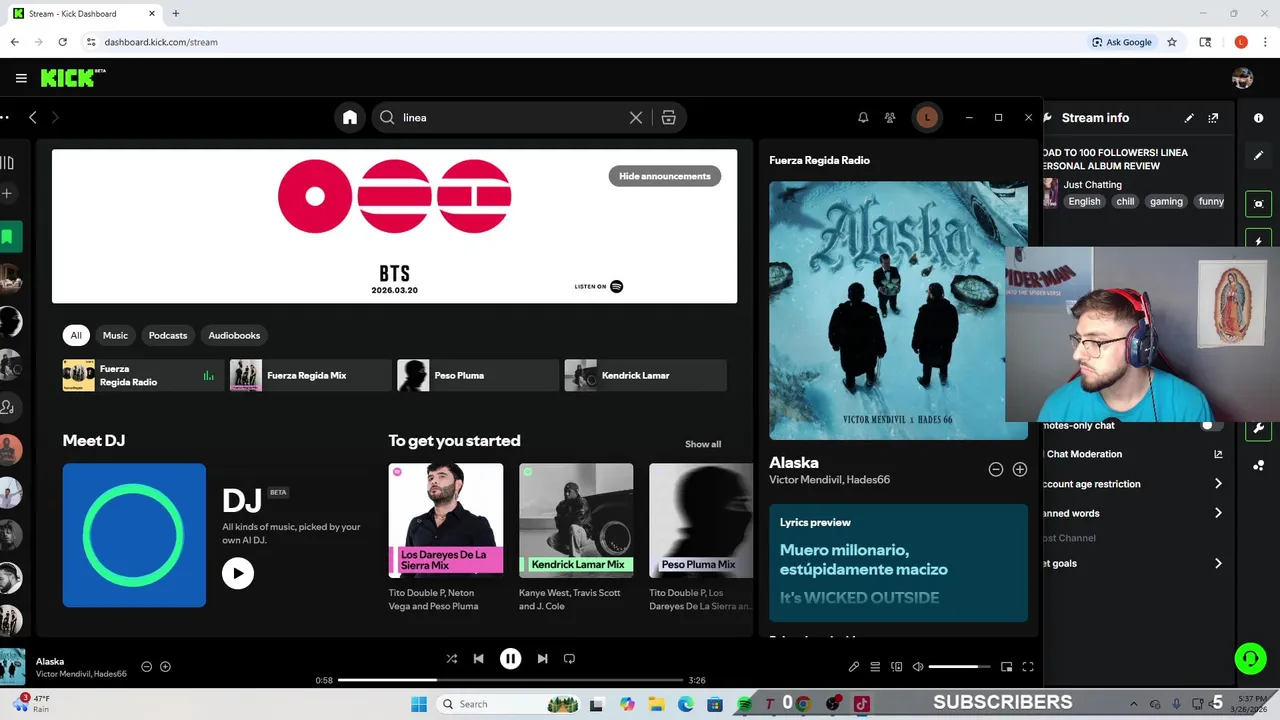Open Windows Start menu
Viewport: 1280px width, 720px height.
[x=419, y=704]
